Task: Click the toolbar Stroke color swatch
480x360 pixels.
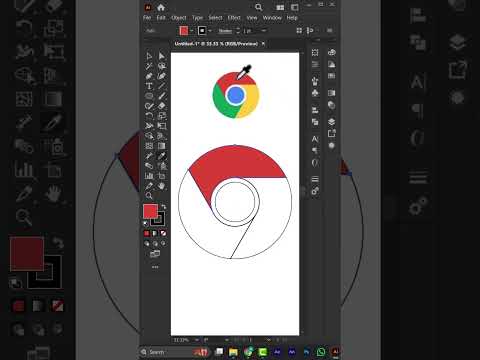Action: tap(158, 219)
